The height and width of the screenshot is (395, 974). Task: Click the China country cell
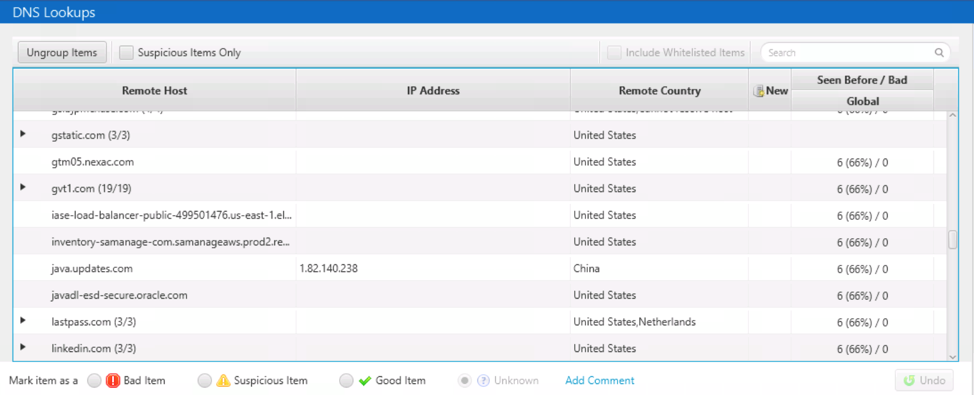tap(586, 269)
